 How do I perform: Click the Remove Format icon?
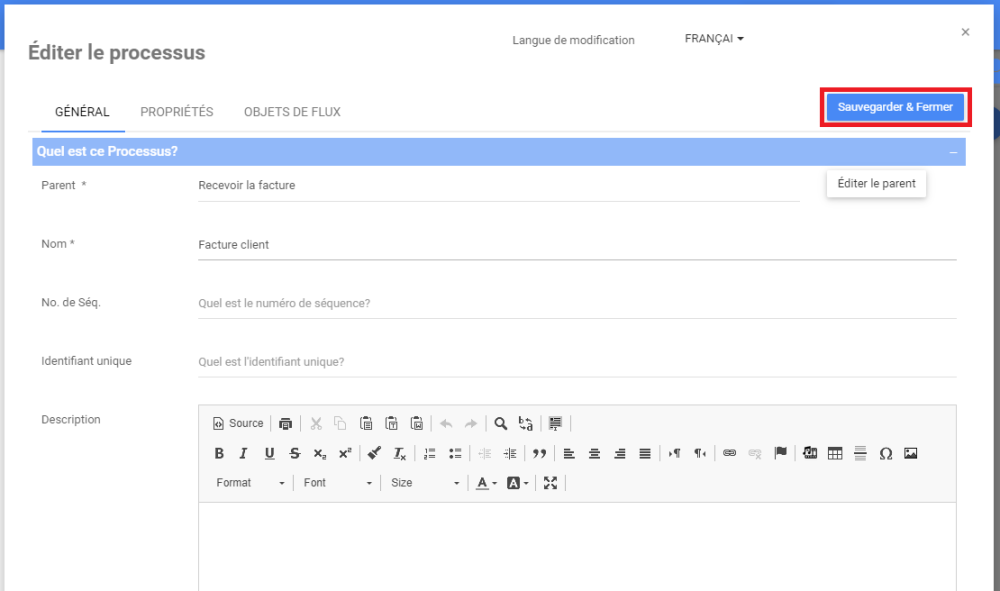click(x=399, y=453)
